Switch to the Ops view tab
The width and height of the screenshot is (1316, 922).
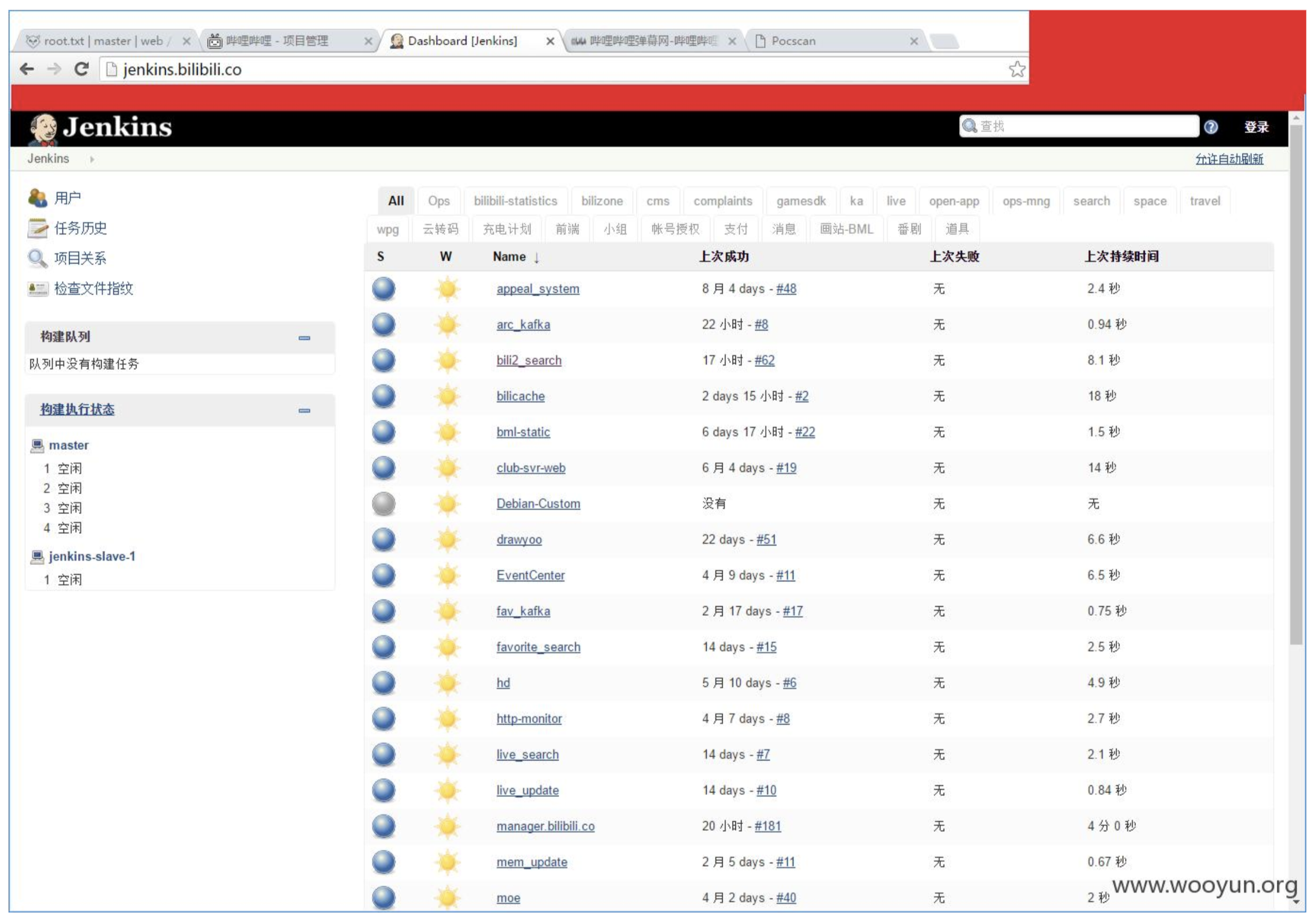(x=439, y=201)
